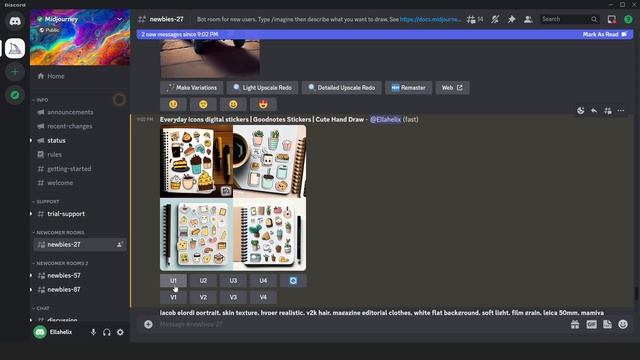Expand threads arrow beside trial-support
The height and width of the screenshot is (360, 640).
(31, 214)
